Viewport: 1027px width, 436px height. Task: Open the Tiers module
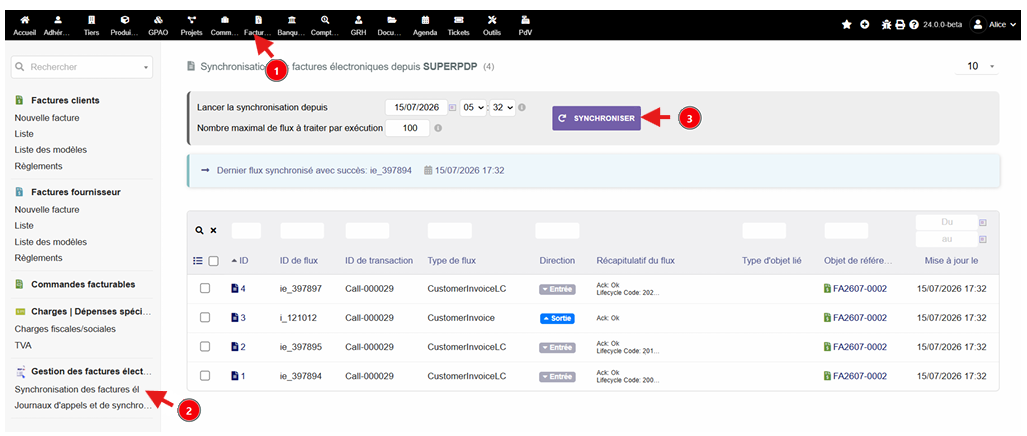(x=91, y=26)
